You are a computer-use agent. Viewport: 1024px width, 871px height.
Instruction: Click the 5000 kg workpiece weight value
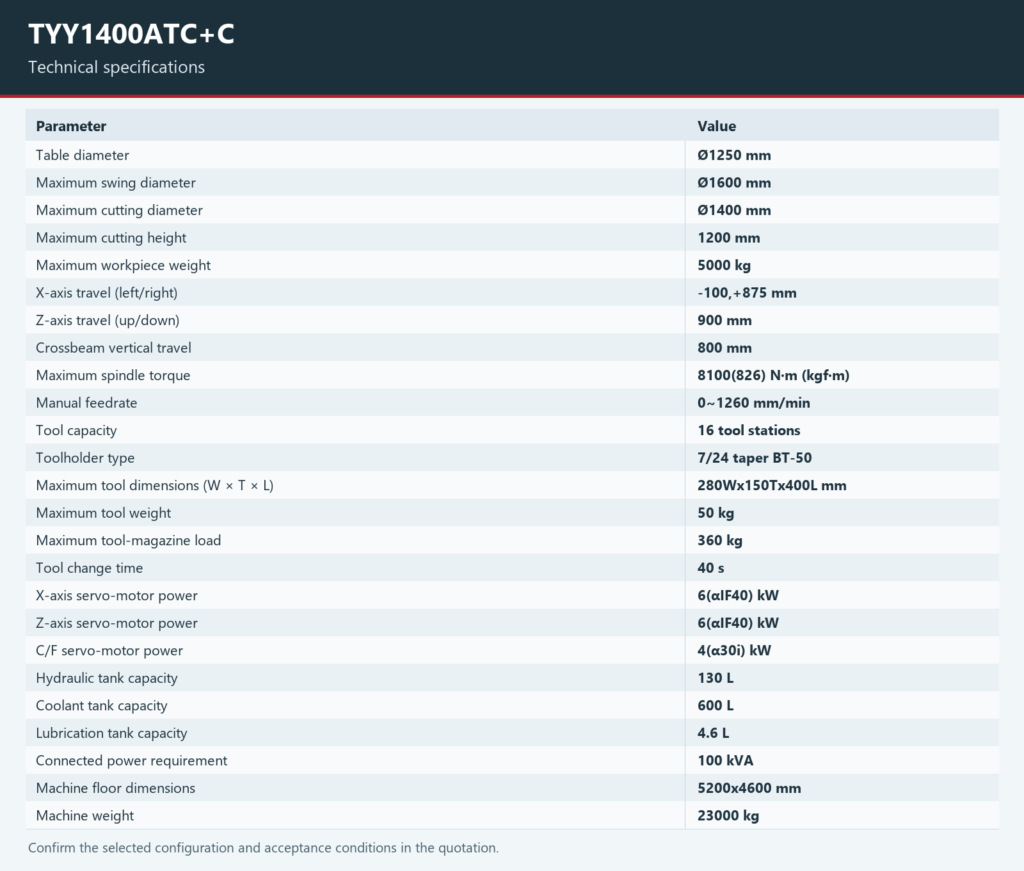pos(724,265)
